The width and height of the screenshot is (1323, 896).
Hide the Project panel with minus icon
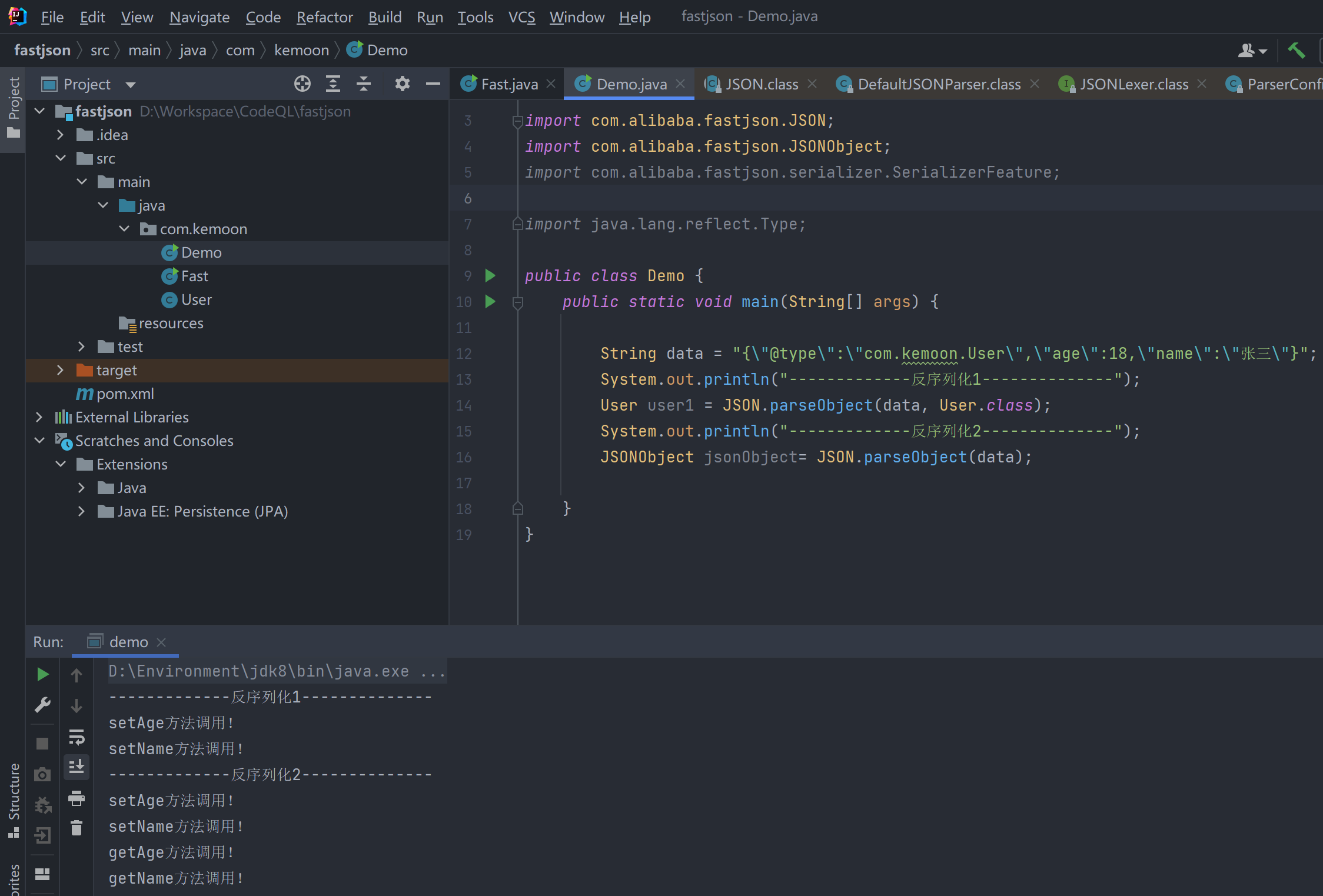(433, 84)
